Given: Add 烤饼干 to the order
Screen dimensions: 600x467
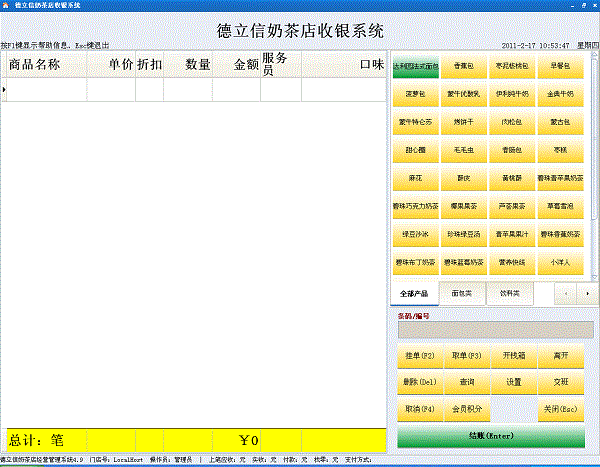Looking at the screenshot, I should pos(464,122).
